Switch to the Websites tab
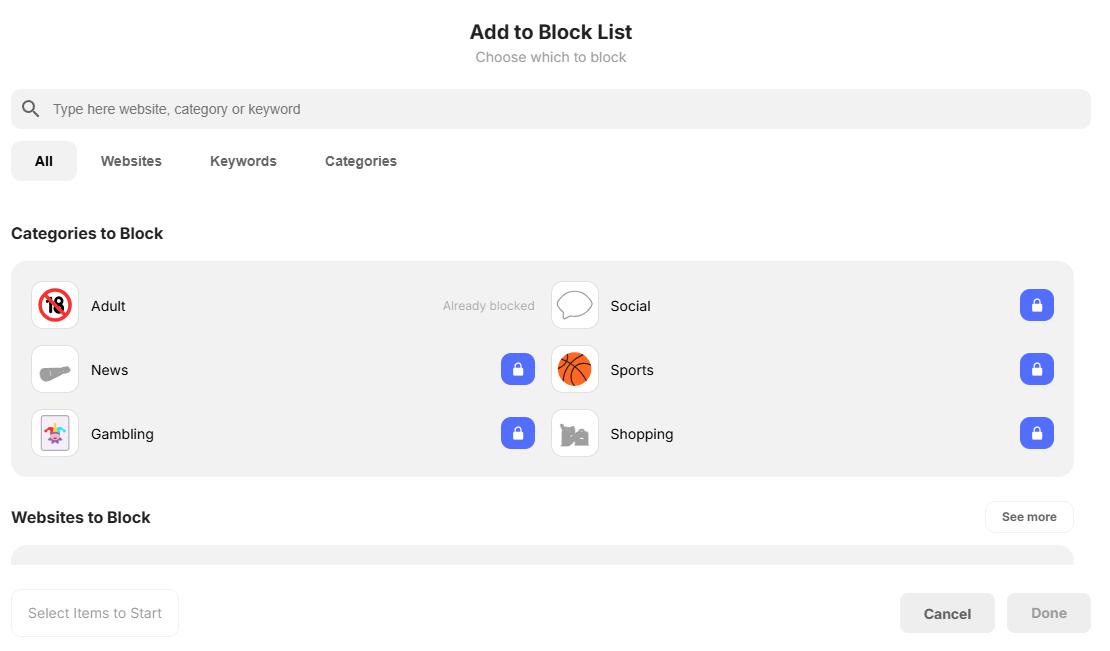Screen dimensions: 1110x651 (130, 160)
